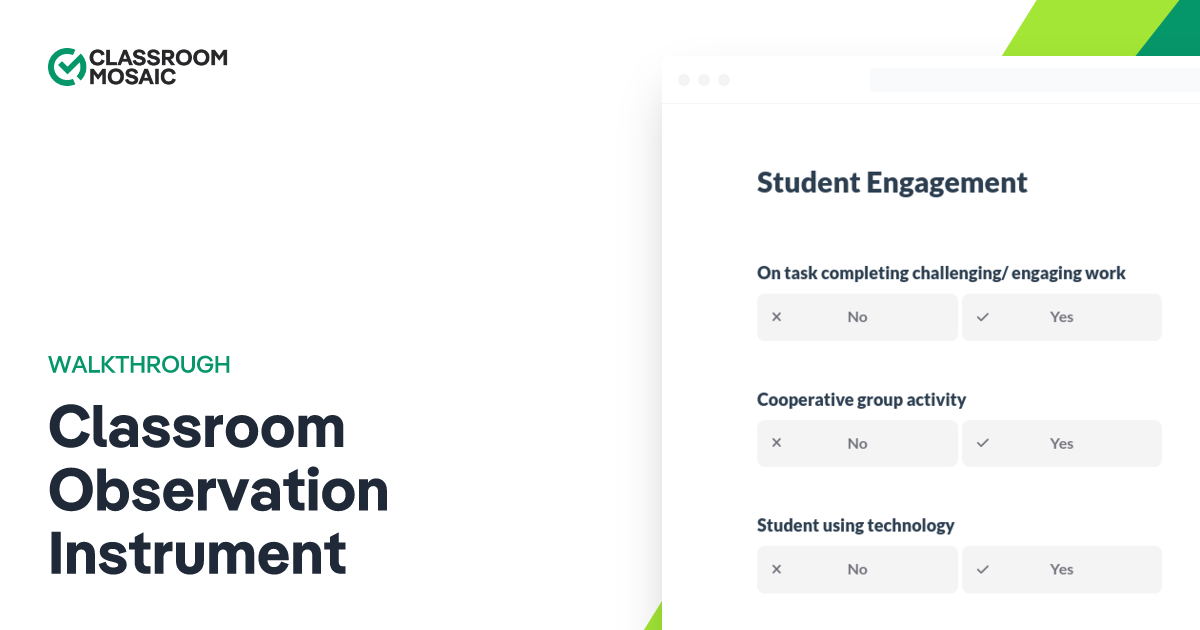Click the Student Engagement section header
Image resolution: width=1200 pixels, height=630 pixels.
click(x=892, y=183)
